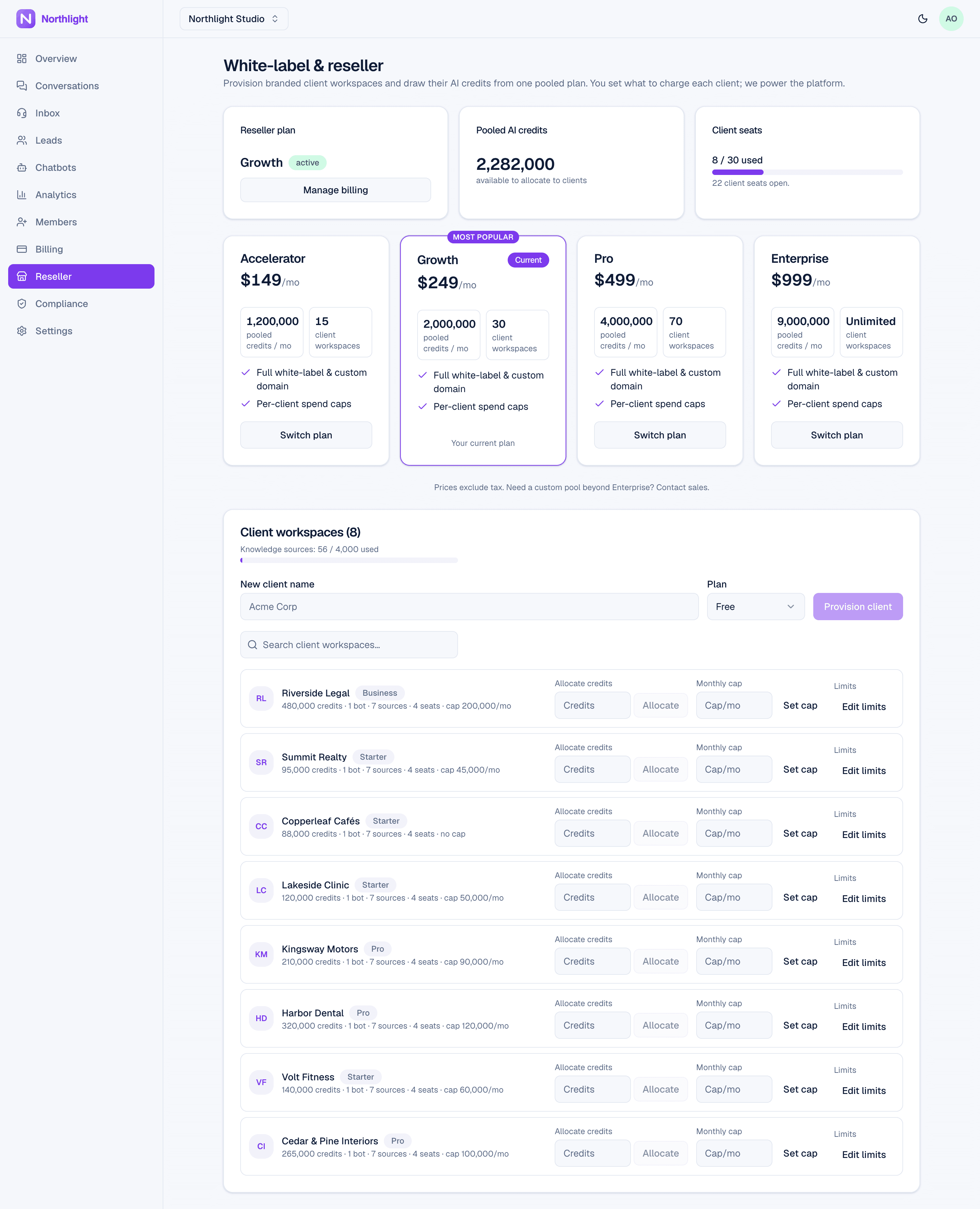Expand the Plan dropdown showing Free
Image resolution: width=980 pixels, height=1209 pixels.
pos(755,607)
